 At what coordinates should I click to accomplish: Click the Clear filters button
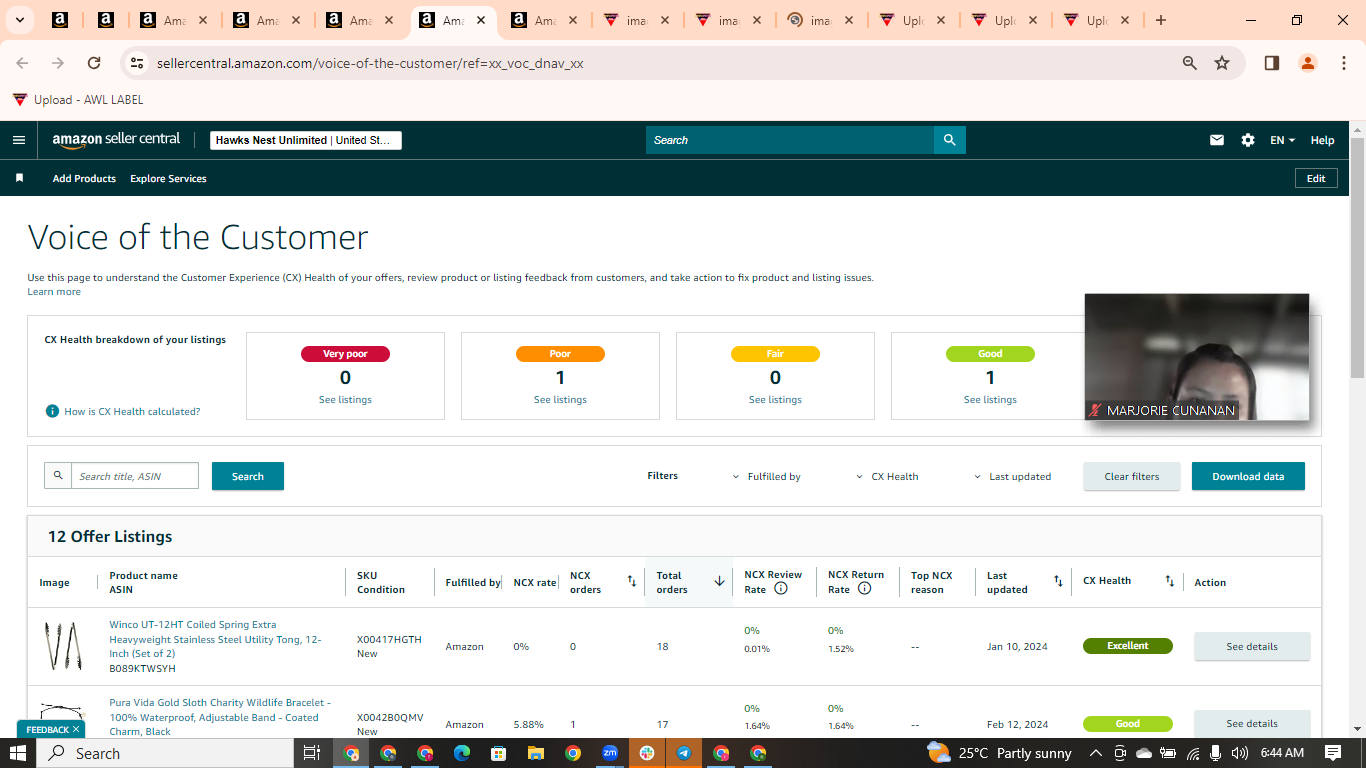click(1132, 476)
